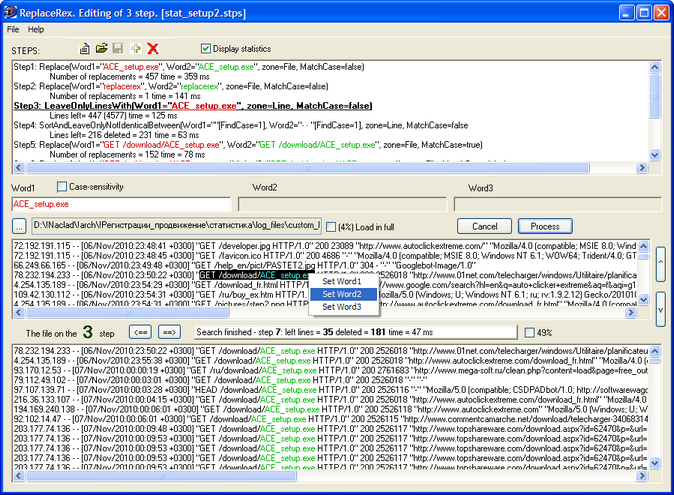Open the Help menu
Viewport: 674px width, 495px height.
[x=36, y=29]
